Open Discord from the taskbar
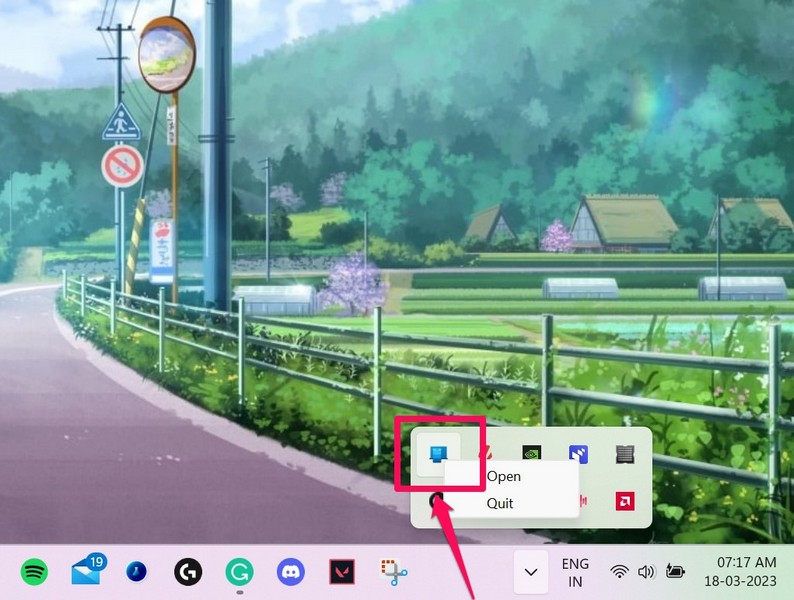 (x=290, y=572)
